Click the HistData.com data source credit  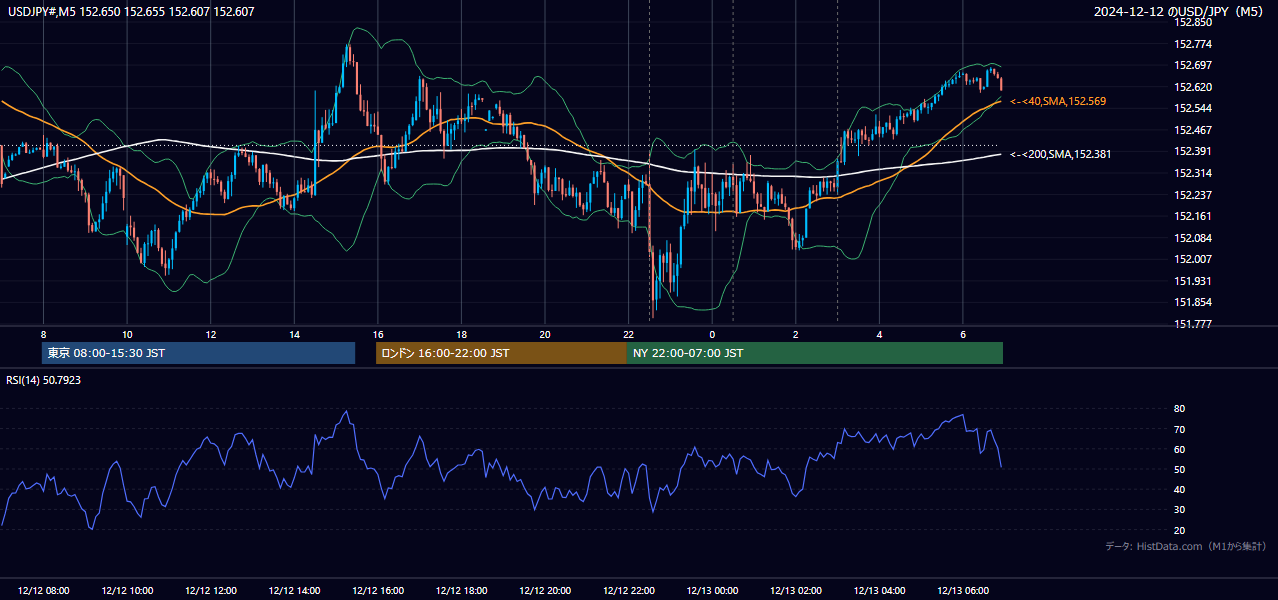(x=1185, y=546)
